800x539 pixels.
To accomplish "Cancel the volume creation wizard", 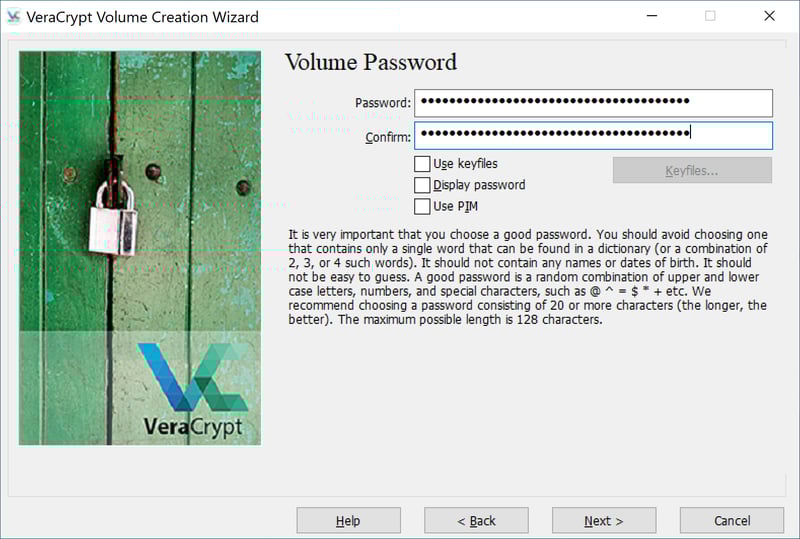I will (732, 521).
